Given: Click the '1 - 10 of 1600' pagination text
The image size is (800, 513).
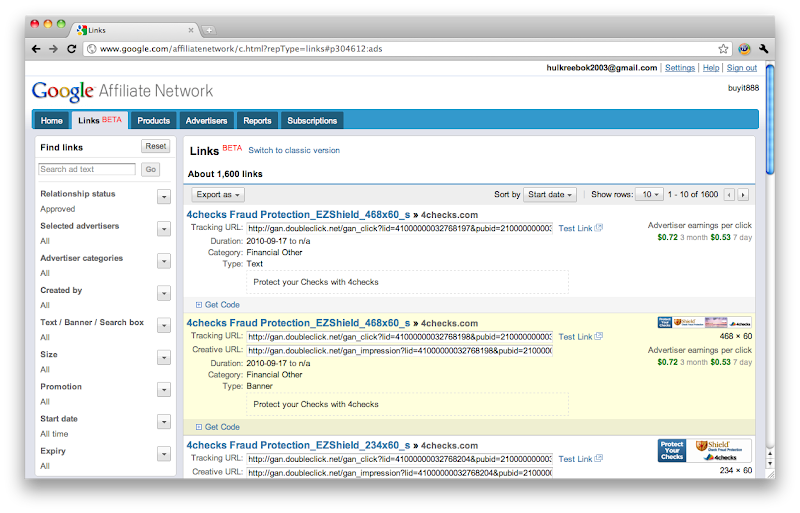Looking at the screenshot, I should tap(693, 194).
